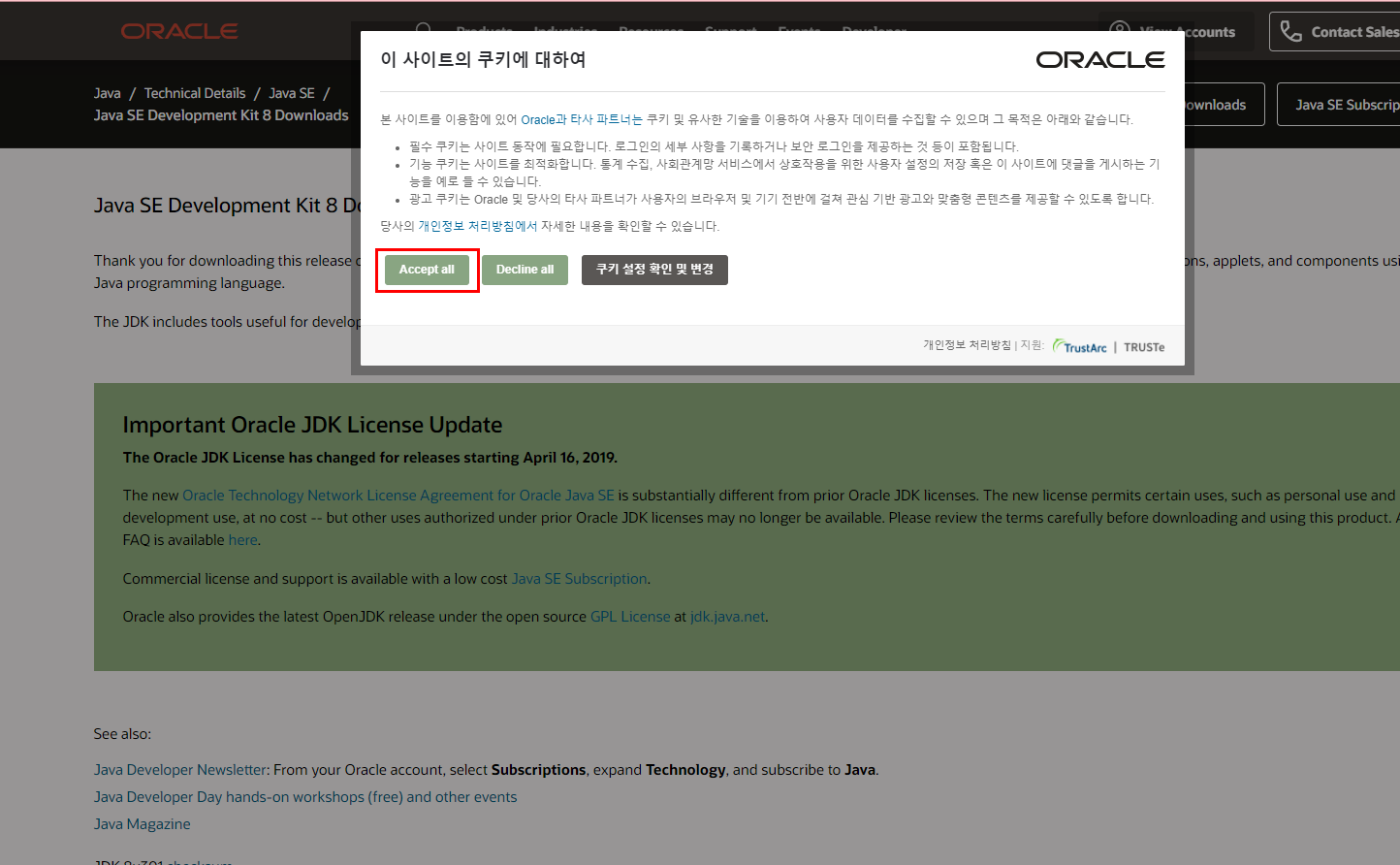The width and height of the screenshot is (1400, 865).
Task: Open the Java Magazine link
Action: (x=143, y=824)
